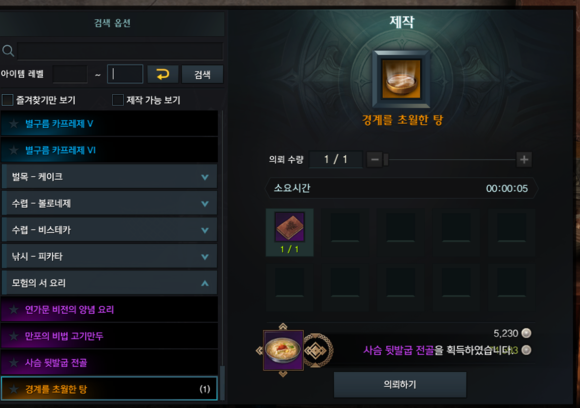Favorite 별구름 카프레제 V with its star
The height and width of the screenshot is (408, 580).
[14, 124]
